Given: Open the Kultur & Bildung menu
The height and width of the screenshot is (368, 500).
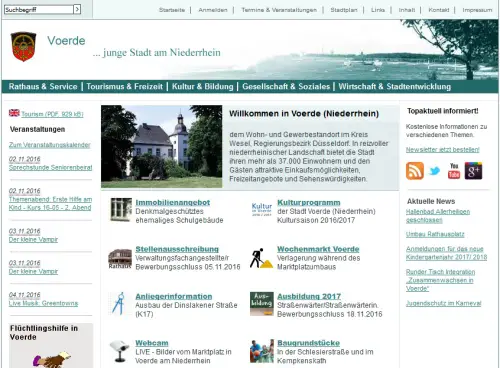Looking at the screenshot, I should coord(203,87).
